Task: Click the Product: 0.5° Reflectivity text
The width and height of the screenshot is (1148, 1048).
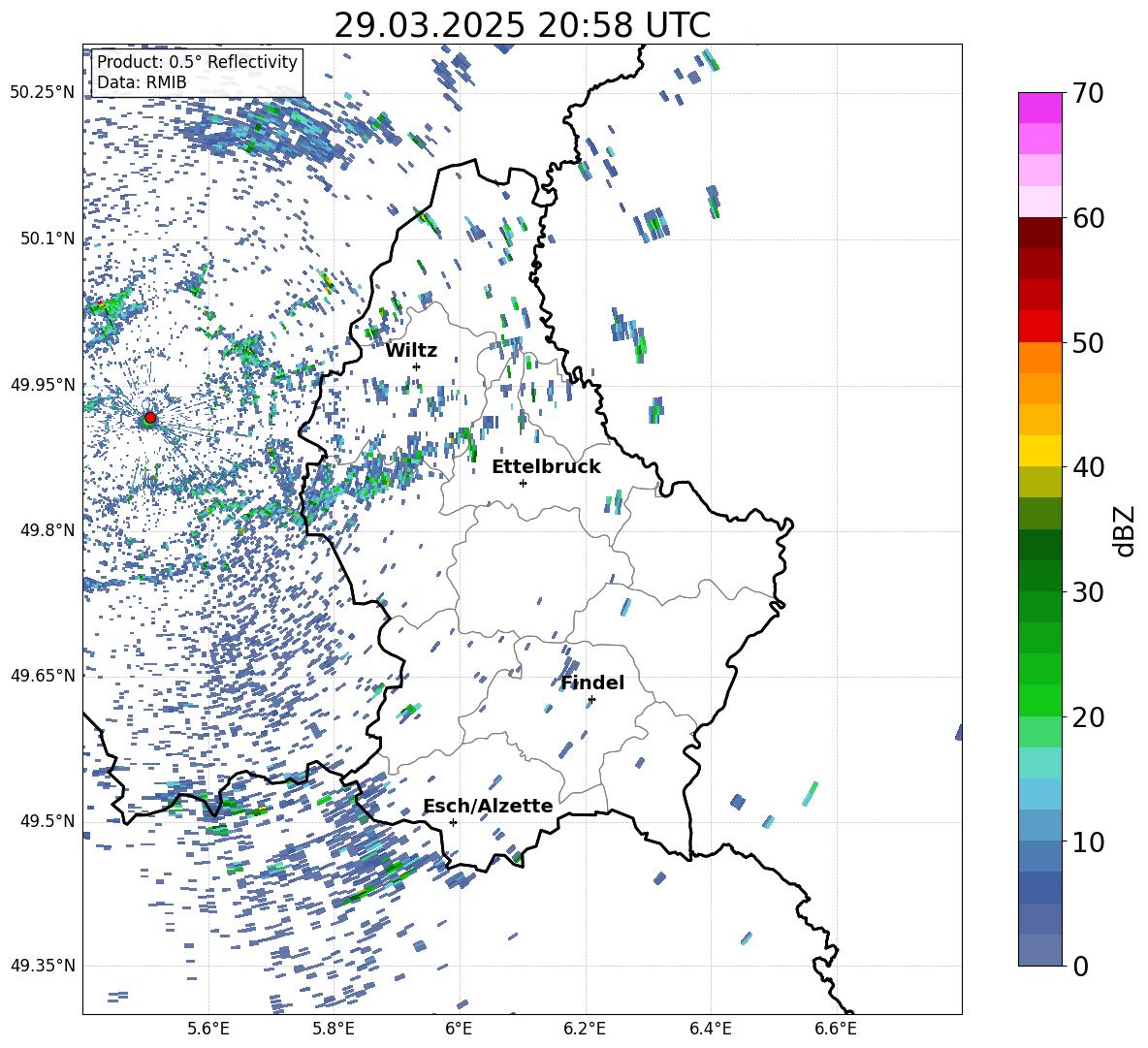Action: click(197, 62)
